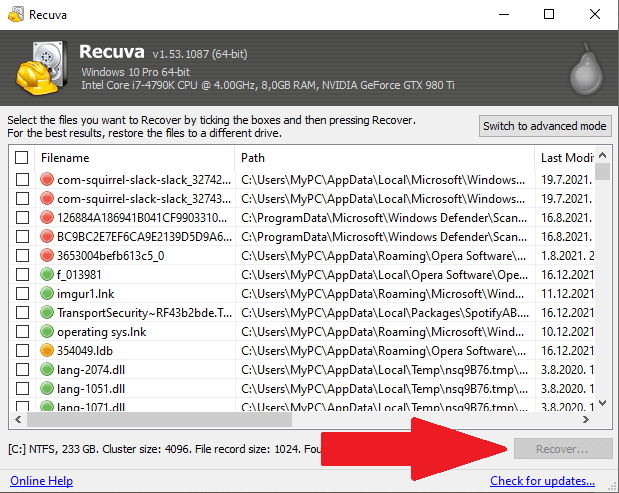The image size is (619, 493).
Task: Tick the checkbox for operating sys.lnk
Action: click(23, 331)
